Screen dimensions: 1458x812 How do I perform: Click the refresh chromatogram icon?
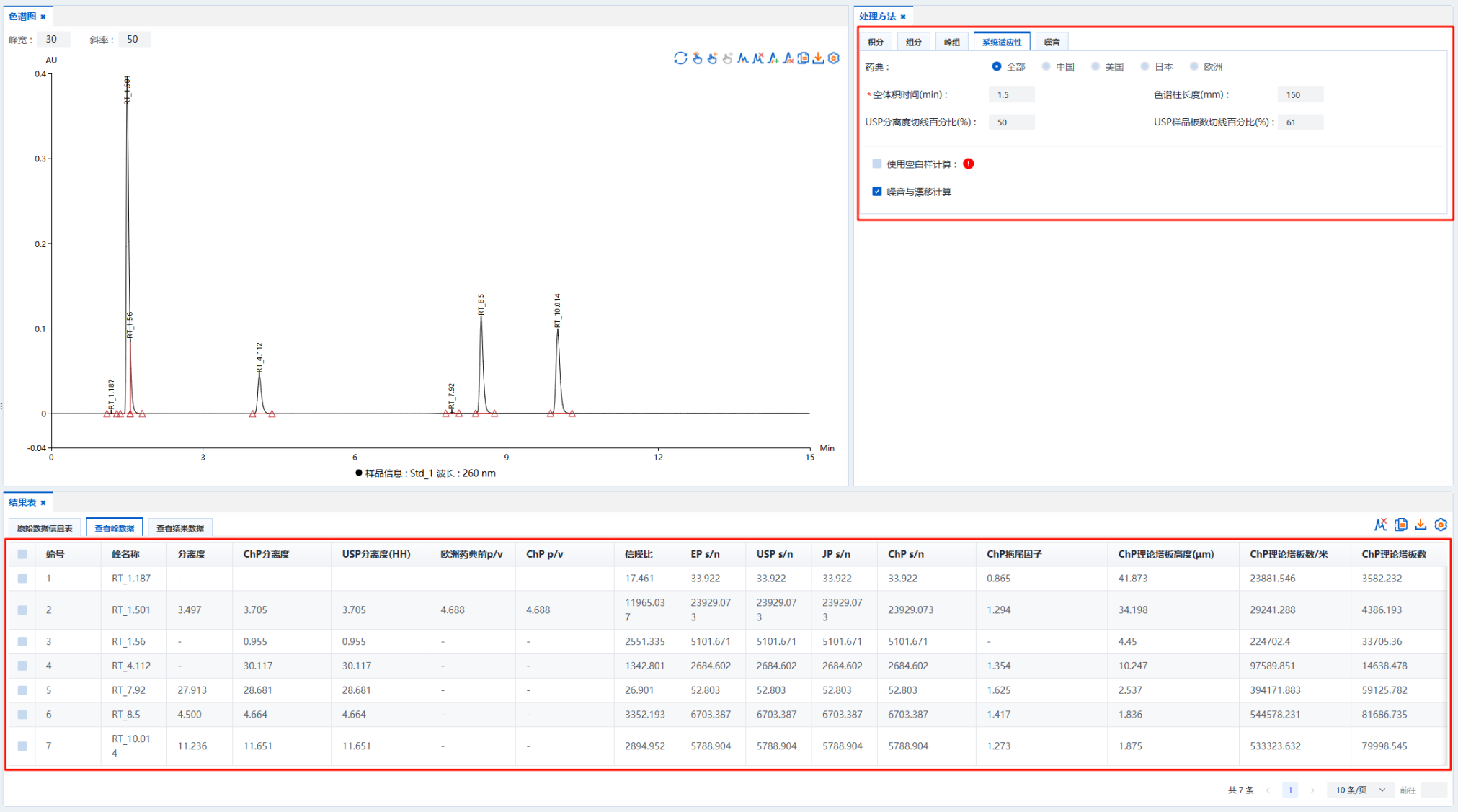pyautogui.click(x=680, y=58)
